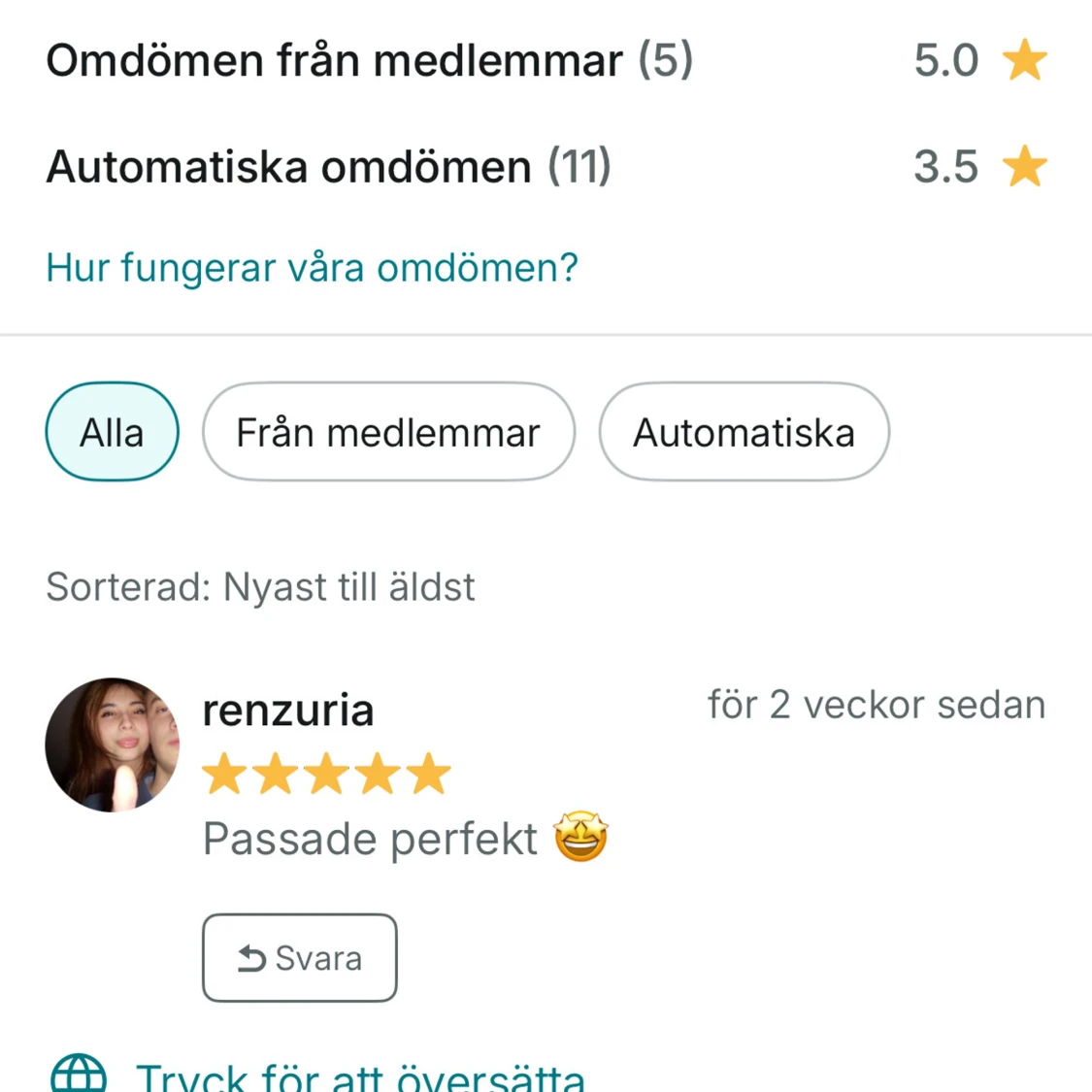Open "Hur fungerar våra omdömen?" link
The image size is (1092, 1092).
point(312,268)
